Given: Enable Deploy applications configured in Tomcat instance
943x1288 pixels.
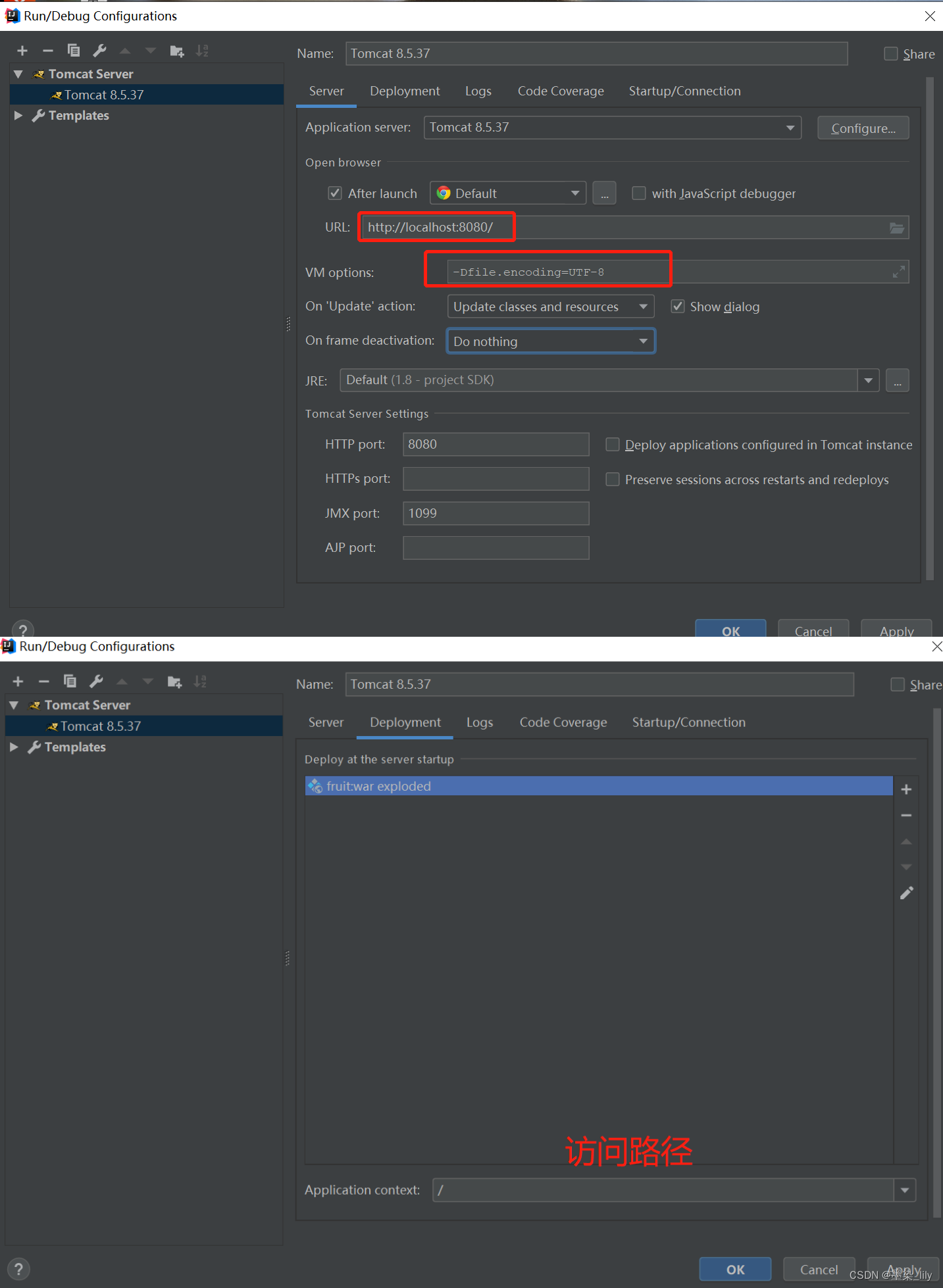Looking at the screenshot, I should point(612,445).
